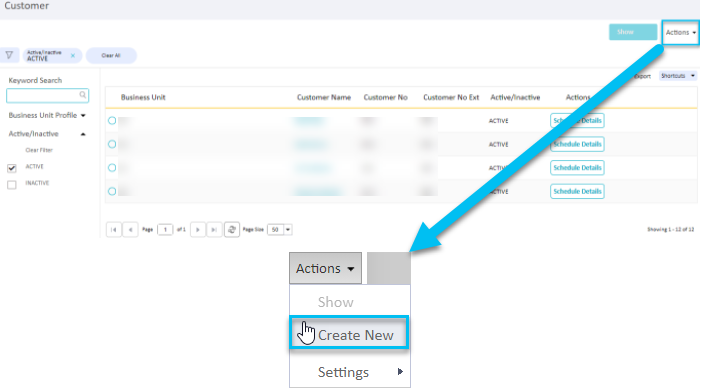This screenshot has height=392, width=703.
Task: Select the third customer row radio button
Action: (112, 168)
